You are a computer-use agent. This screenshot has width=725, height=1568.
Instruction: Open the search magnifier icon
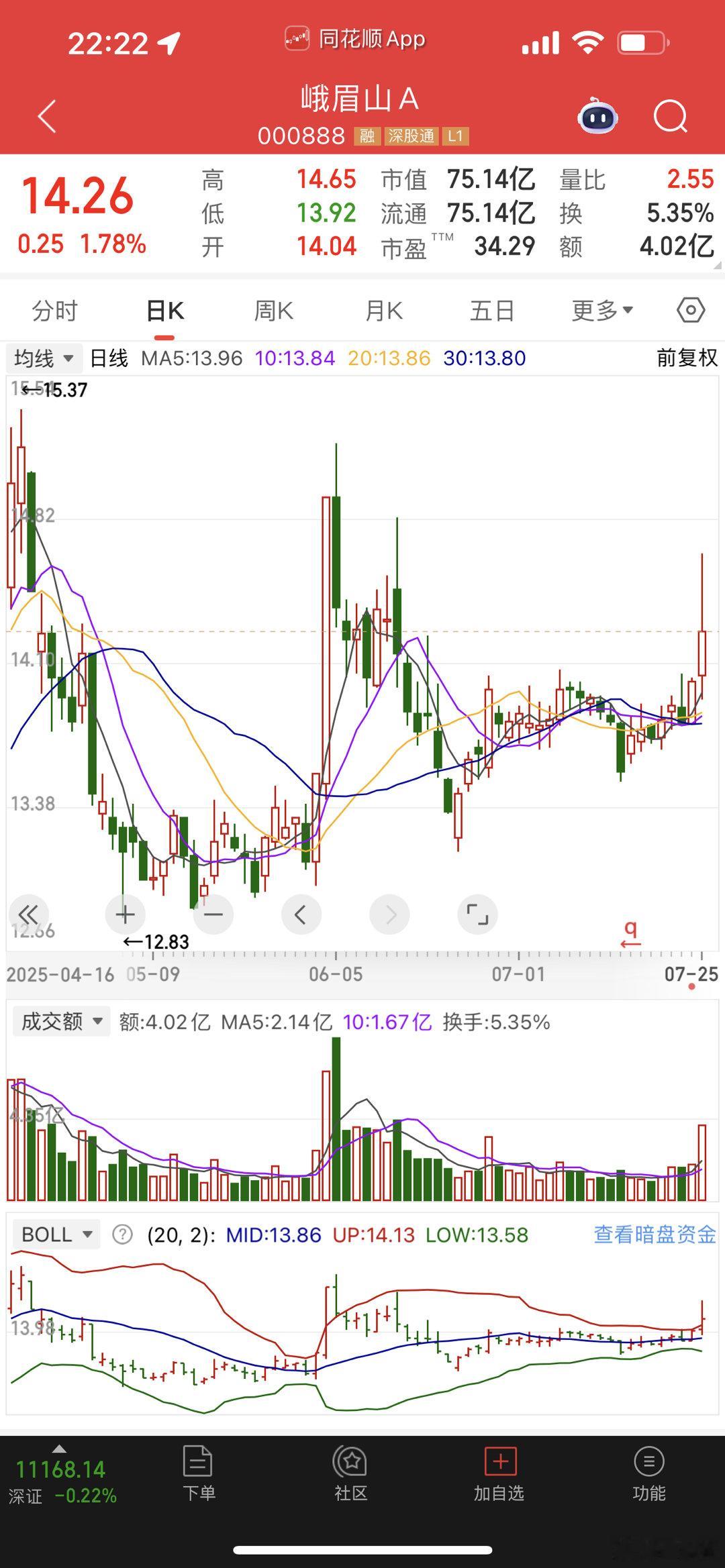coord(671,117)
